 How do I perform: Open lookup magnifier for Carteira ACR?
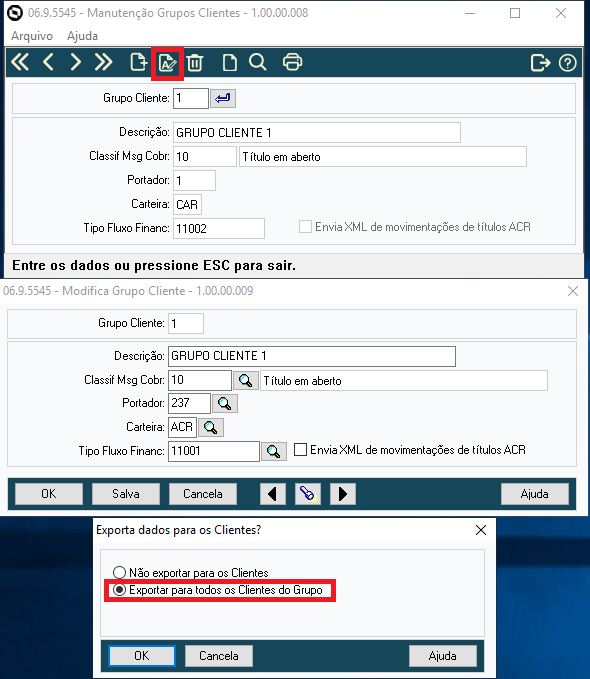coord(211,427)
